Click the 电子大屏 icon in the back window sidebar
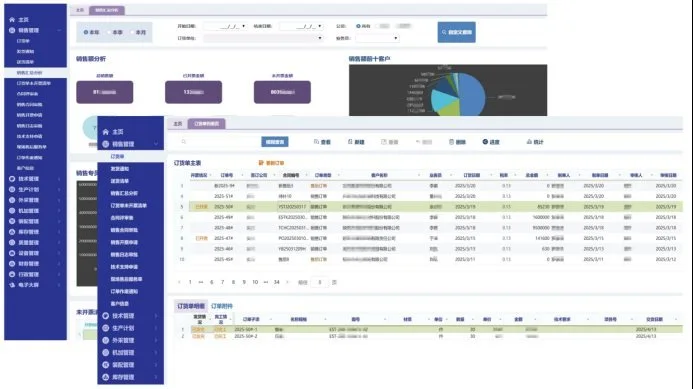This screenshot has width=693, height=389. pos(12,285)
